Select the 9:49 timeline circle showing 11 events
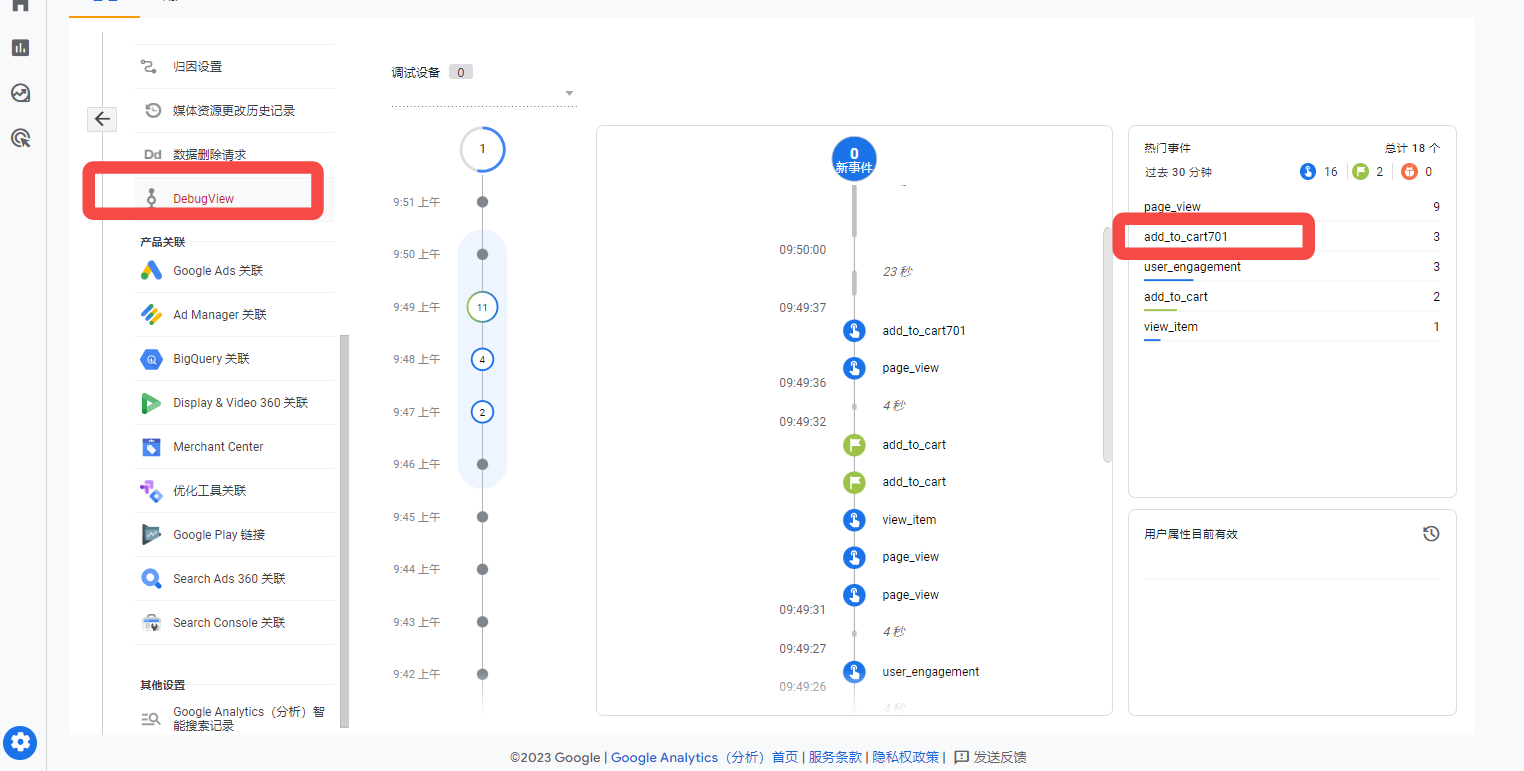The image size is (1524, 771). pyautogui.click(x=483, y=307)
